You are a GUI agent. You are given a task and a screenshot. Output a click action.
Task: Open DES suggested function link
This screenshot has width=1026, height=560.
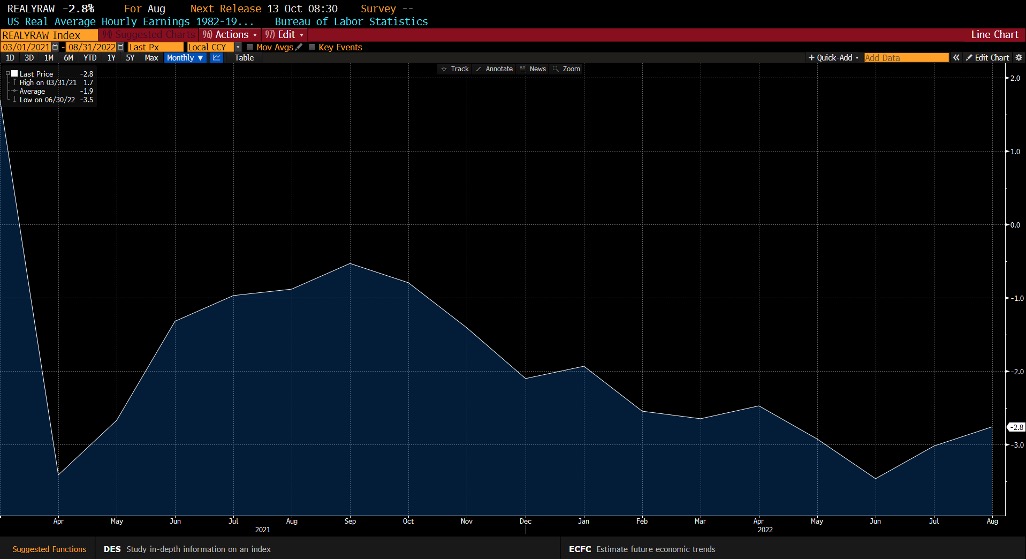[112, 549]
